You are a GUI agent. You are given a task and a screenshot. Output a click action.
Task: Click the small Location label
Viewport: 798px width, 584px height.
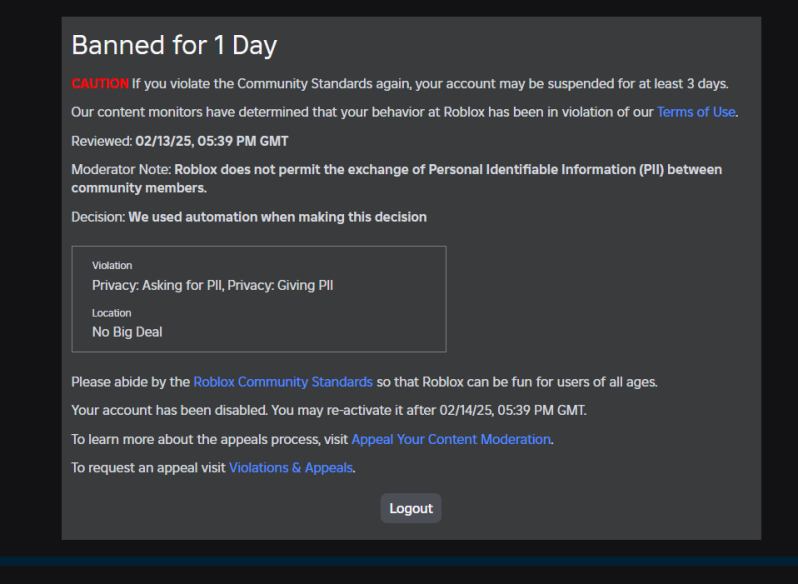tap(111, 313)
